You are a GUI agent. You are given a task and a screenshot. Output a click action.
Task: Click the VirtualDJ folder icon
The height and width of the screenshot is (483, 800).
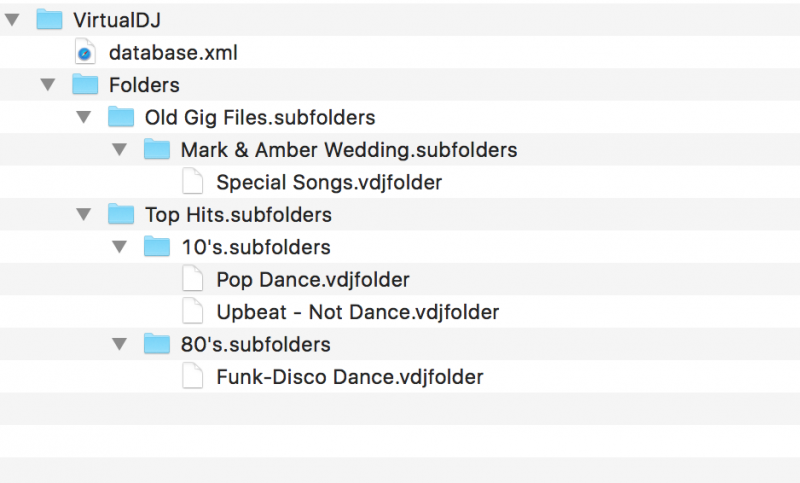point(49,20)
